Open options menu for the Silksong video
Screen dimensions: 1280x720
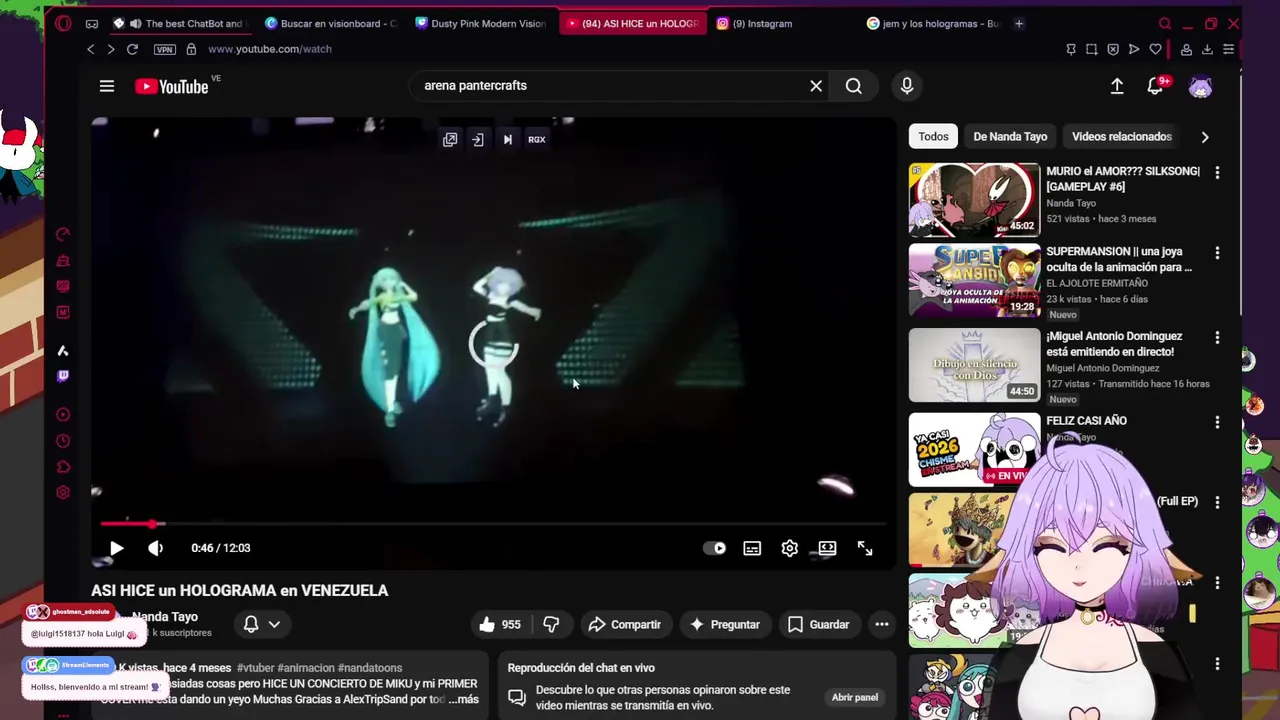1217,173
